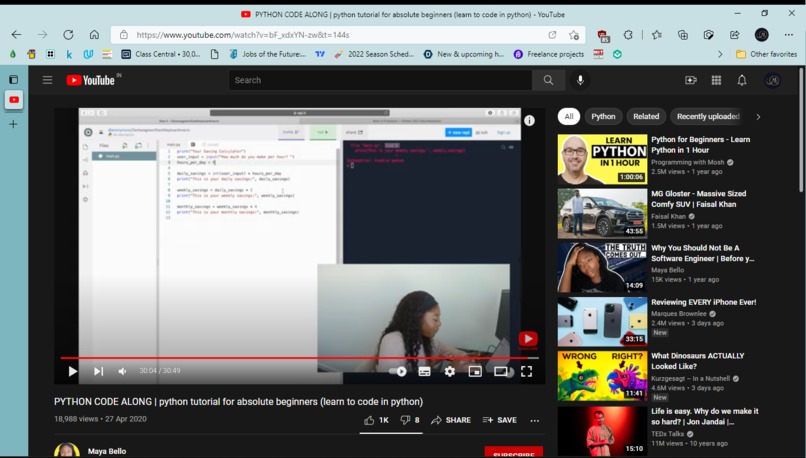Open Freelance projects bookmark
This screenshot has height=458, width=806.
(x=549, y=54)
